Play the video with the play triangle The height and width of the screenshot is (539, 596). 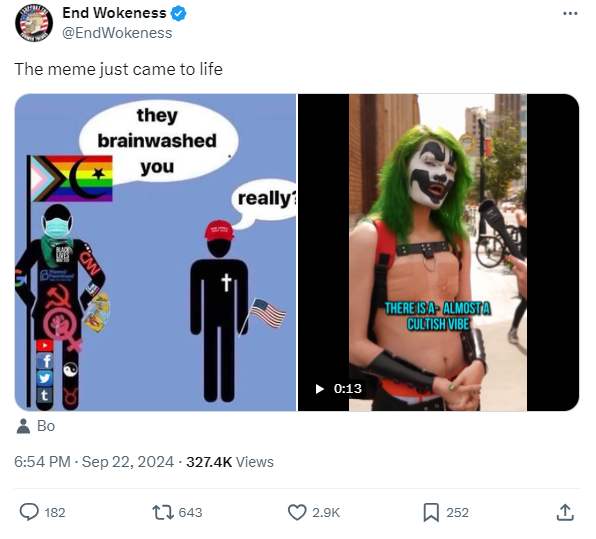[320, 388]
